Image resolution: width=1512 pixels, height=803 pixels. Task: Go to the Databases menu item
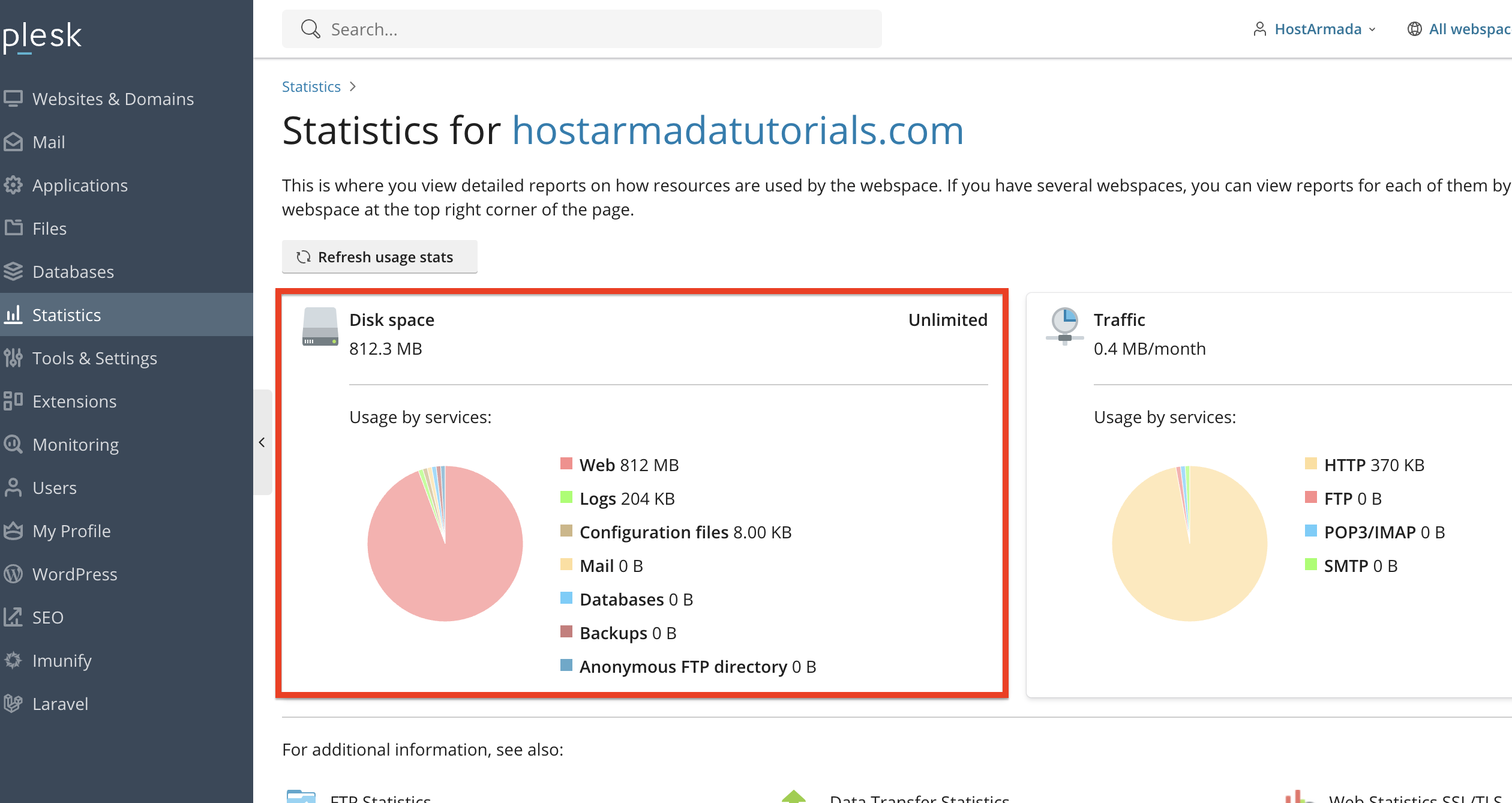click(x=127, y=271)
